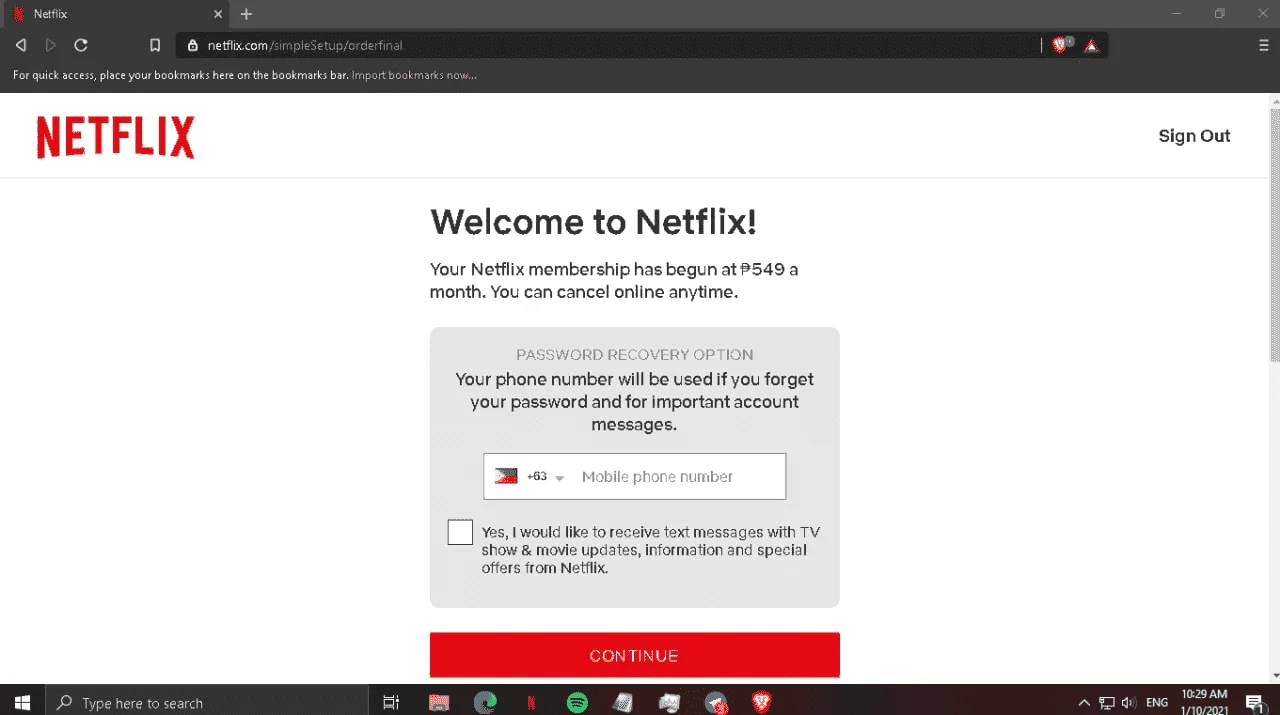Viewport: 1280px width, 715px height.
Task: Bookmark this page with the bookmark icon
Action: point(155,45)
